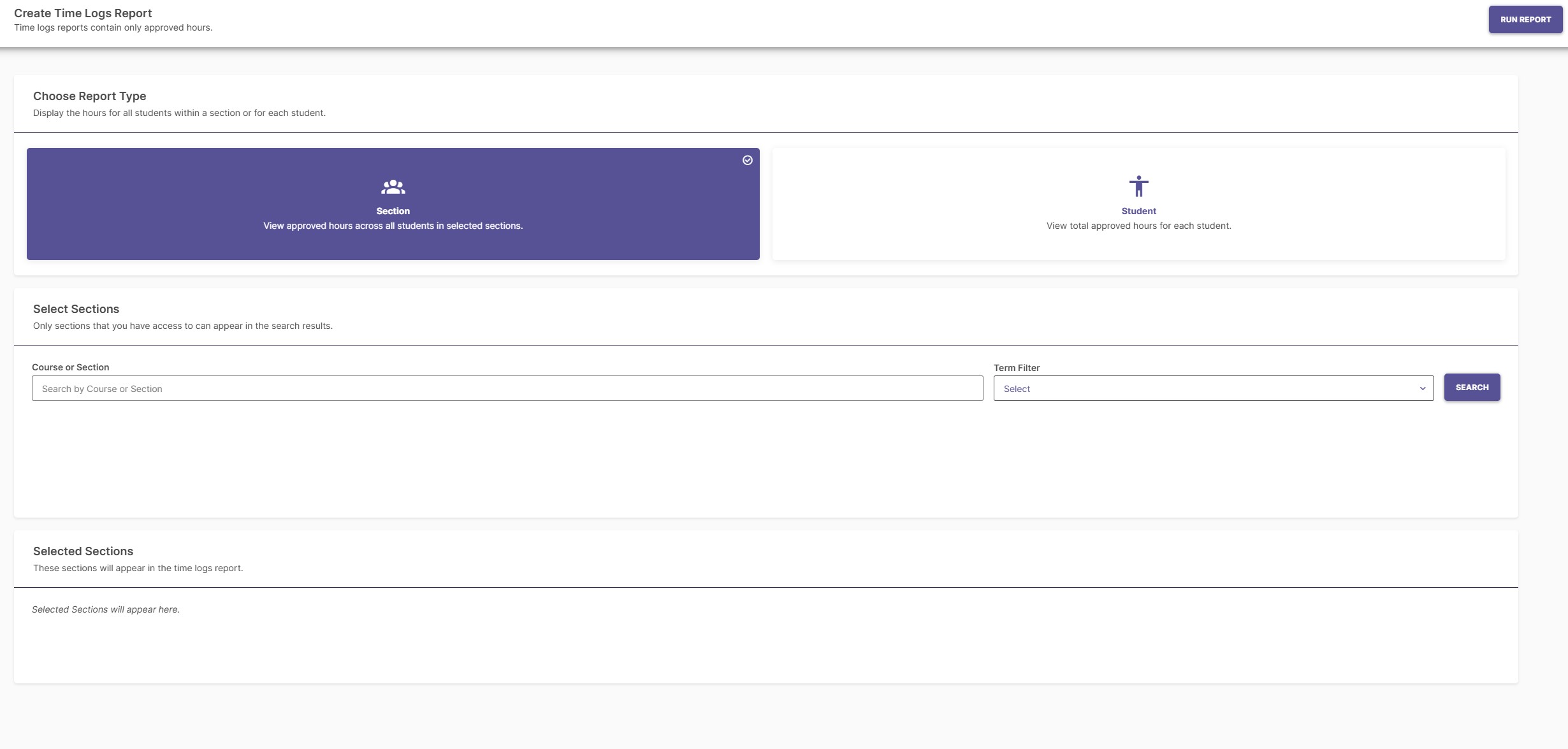Click 'View approved hours across all students' description
The width and height of the screenshot is (1568, 749).
[393, 226]
